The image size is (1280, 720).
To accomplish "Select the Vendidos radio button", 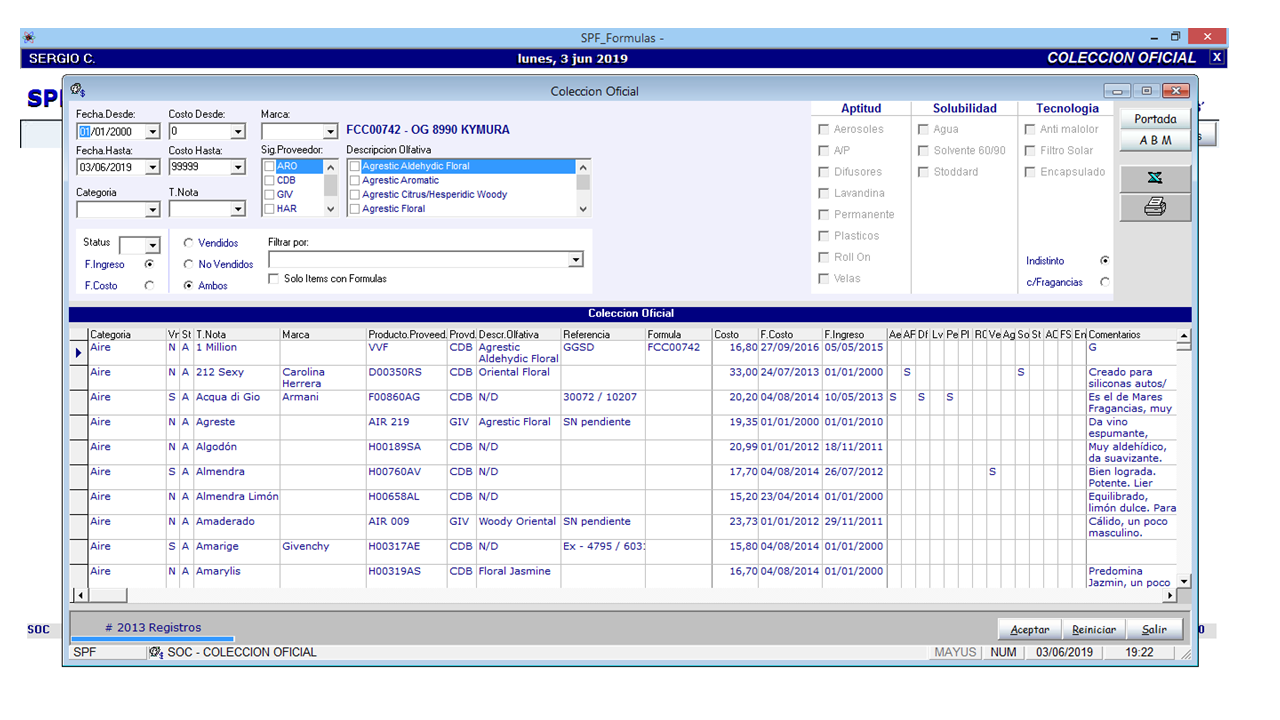I will [187, 243].
